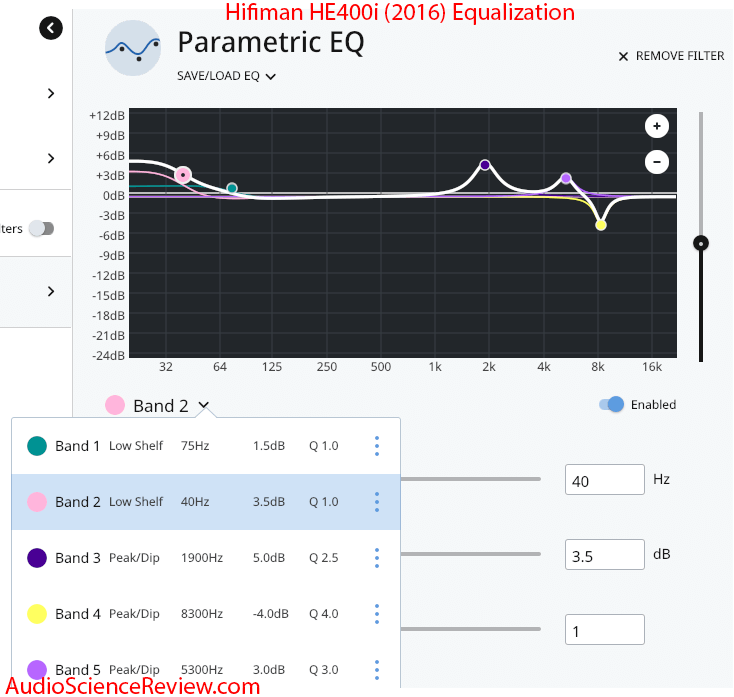Select the pink Band 2 node on graph
This screenshot has width=734, height=697.
click(x=183, y=175)
